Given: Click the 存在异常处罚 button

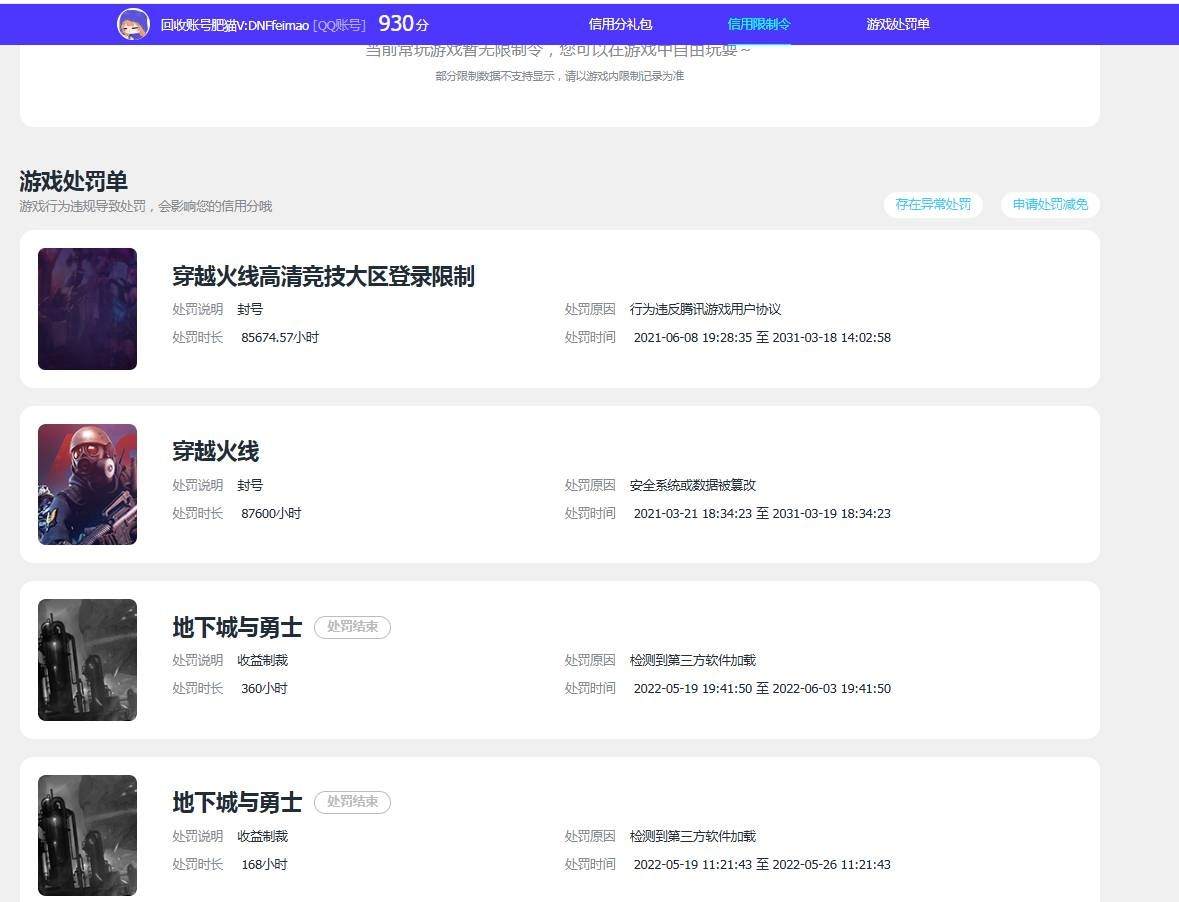Looking at the screenshot, I should pos(933,204).
